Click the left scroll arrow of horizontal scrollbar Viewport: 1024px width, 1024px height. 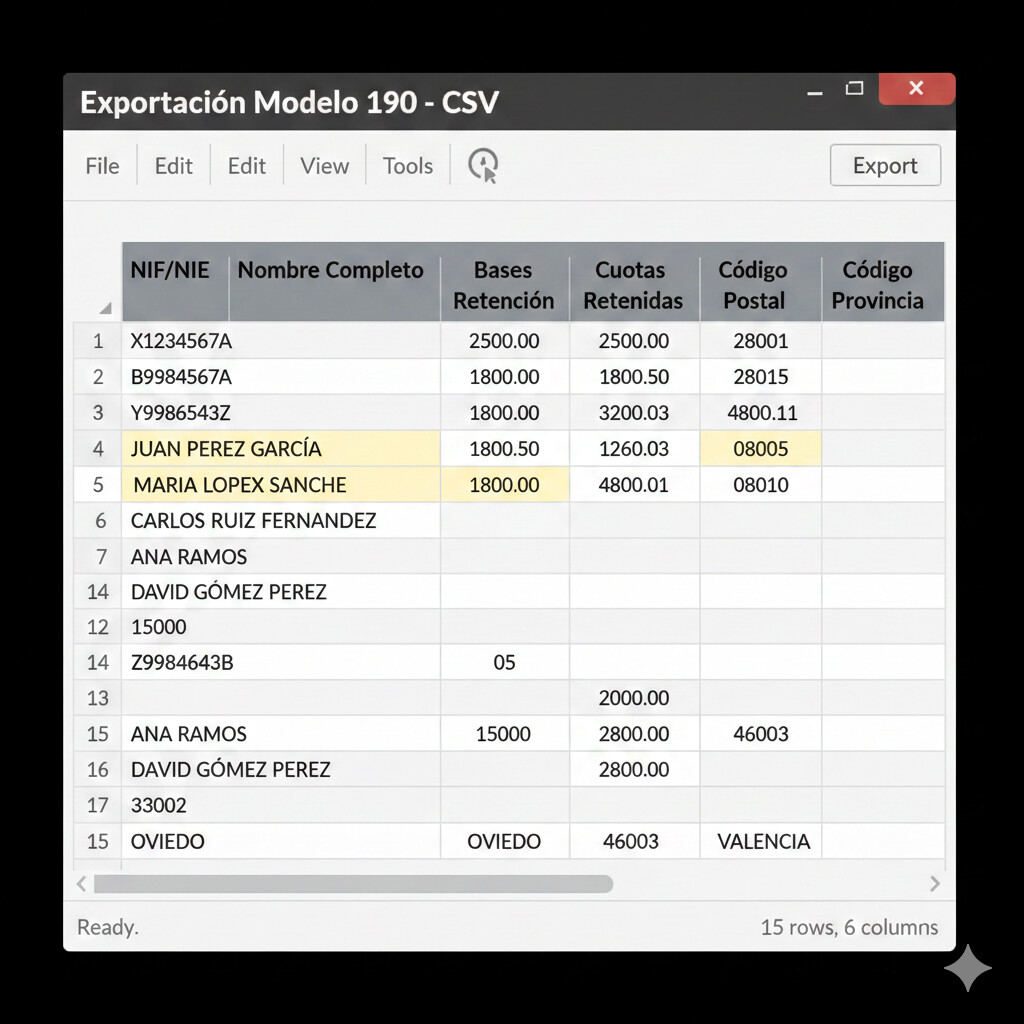coord(82,884)
